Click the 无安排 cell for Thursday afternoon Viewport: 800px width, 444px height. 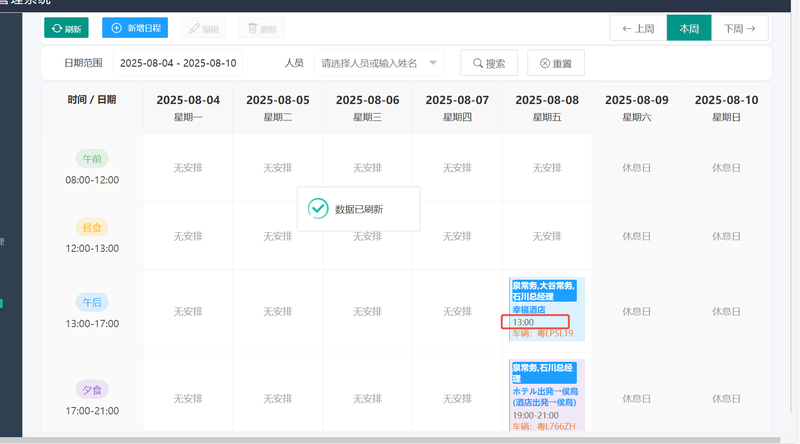(457, 311)
